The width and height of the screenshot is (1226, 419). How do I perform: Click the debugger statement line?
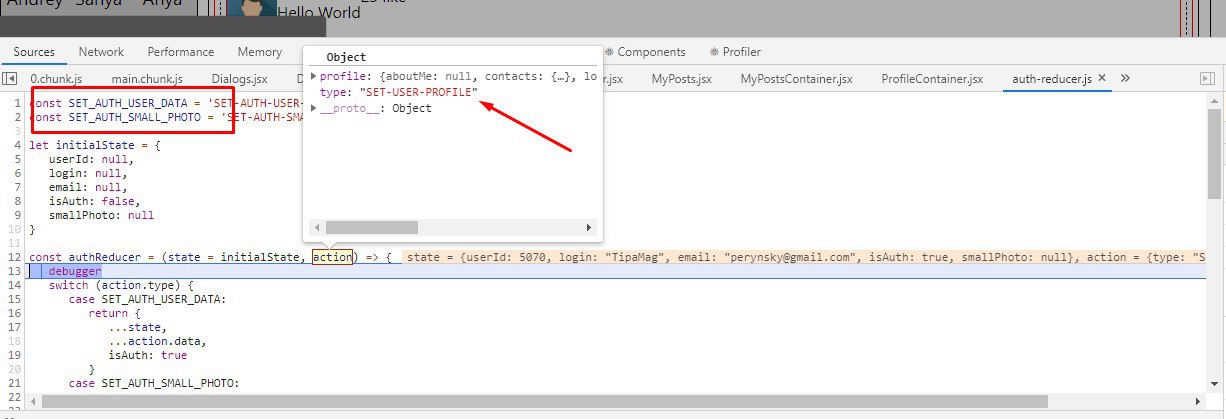pos(76,271)
